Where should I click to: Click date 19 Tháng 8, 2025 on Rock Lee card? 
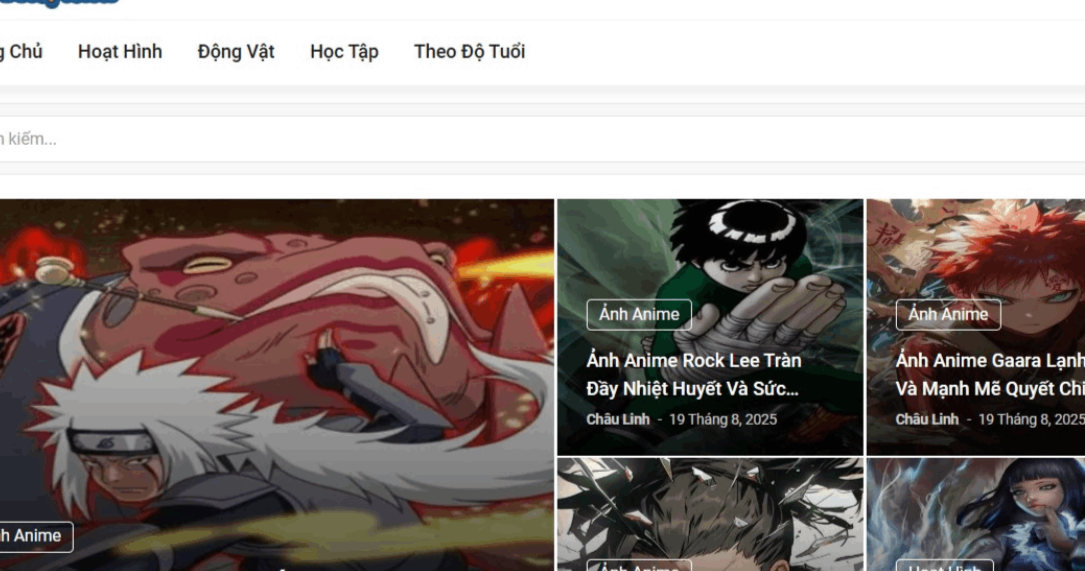723,419
